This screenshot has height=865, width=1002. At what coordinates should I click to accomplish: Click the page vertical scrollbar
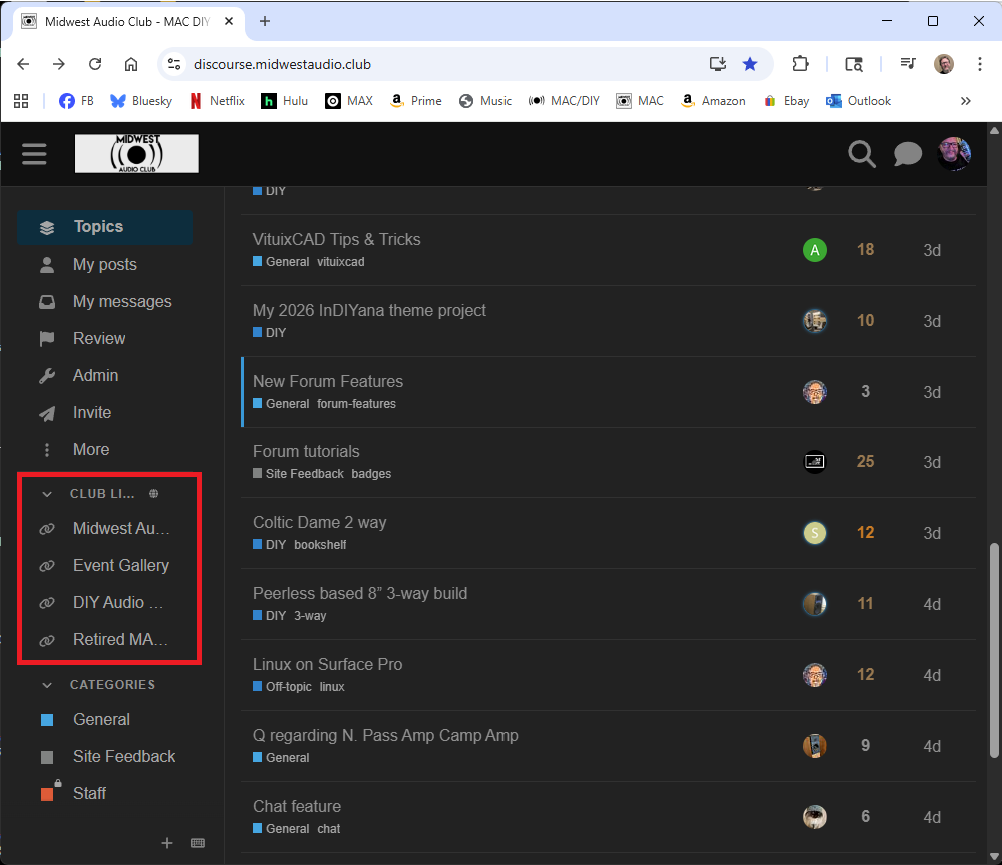coord(994,650)
